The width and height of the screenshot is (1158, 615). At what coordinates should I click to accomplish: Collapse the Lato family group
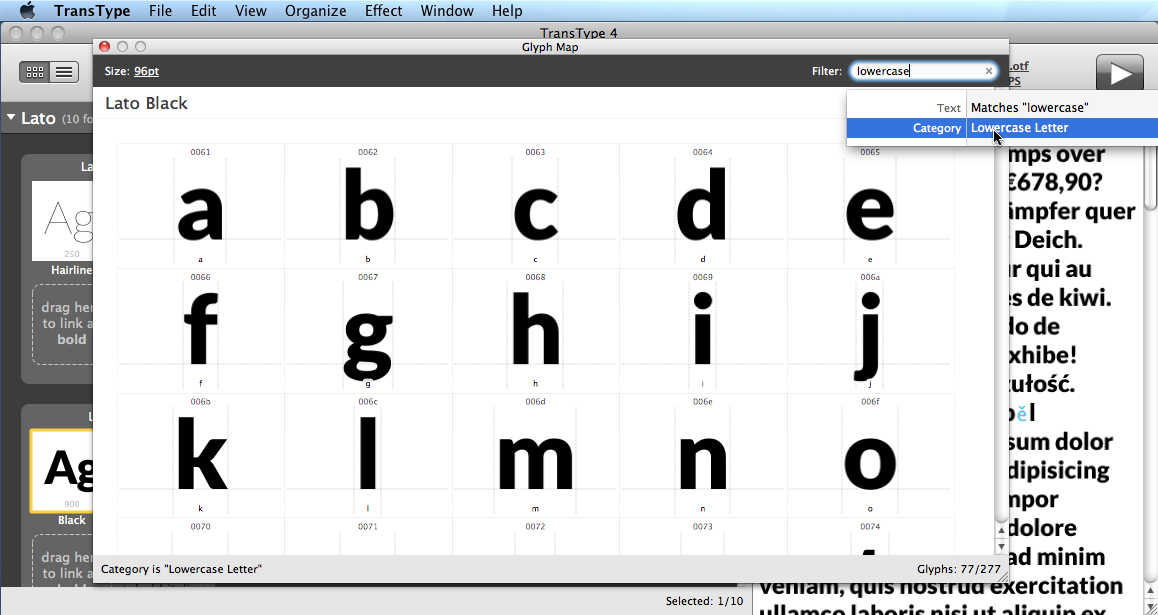click(x=11, y=118)
